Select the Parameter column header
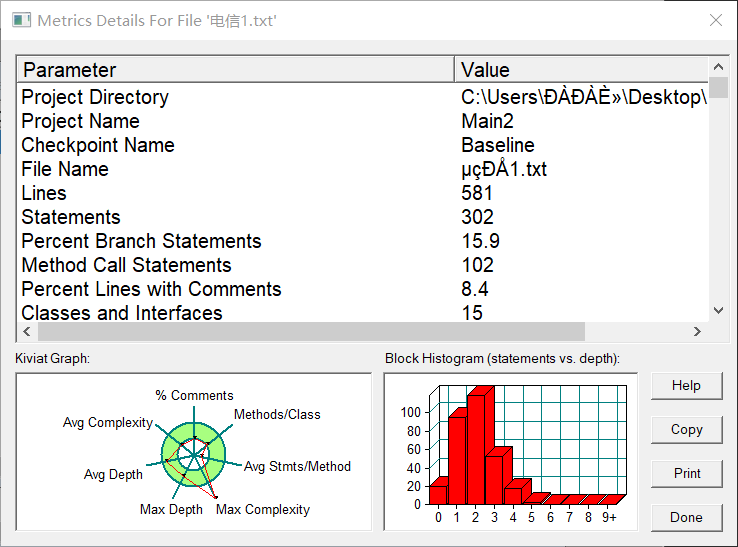 pos(236,70)
